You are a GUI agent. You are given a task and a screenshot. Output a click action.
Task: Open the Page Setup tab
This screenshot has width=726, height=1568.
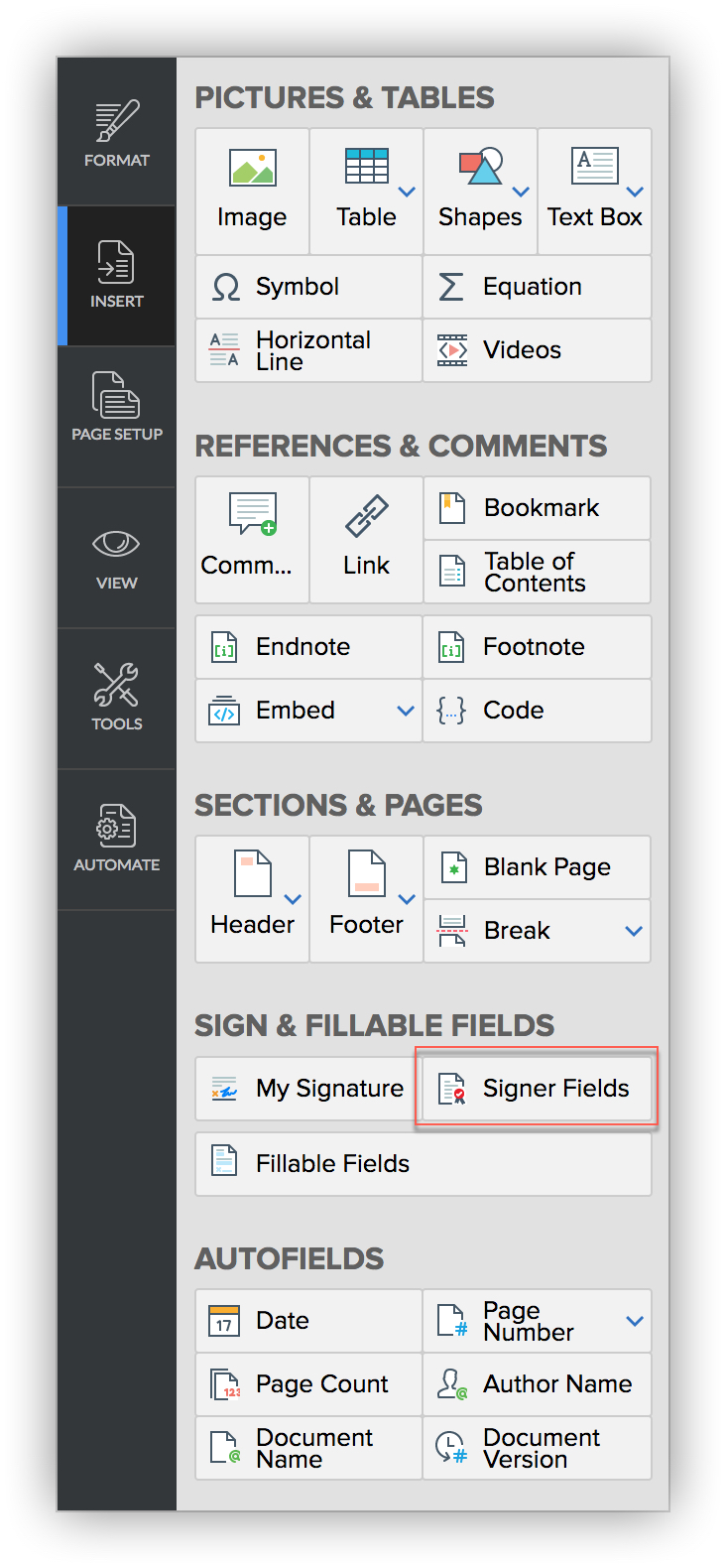(x=117, y=417)
